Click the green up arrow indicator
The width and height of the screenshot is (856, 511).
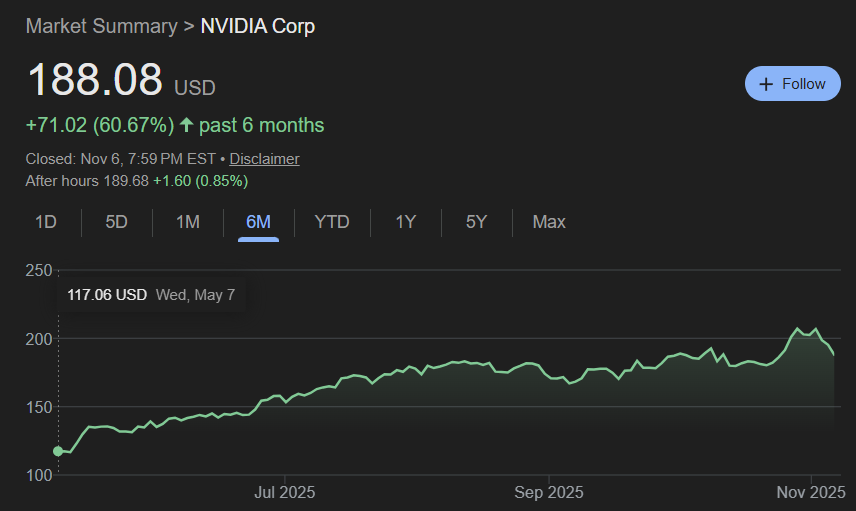(186, 125)
